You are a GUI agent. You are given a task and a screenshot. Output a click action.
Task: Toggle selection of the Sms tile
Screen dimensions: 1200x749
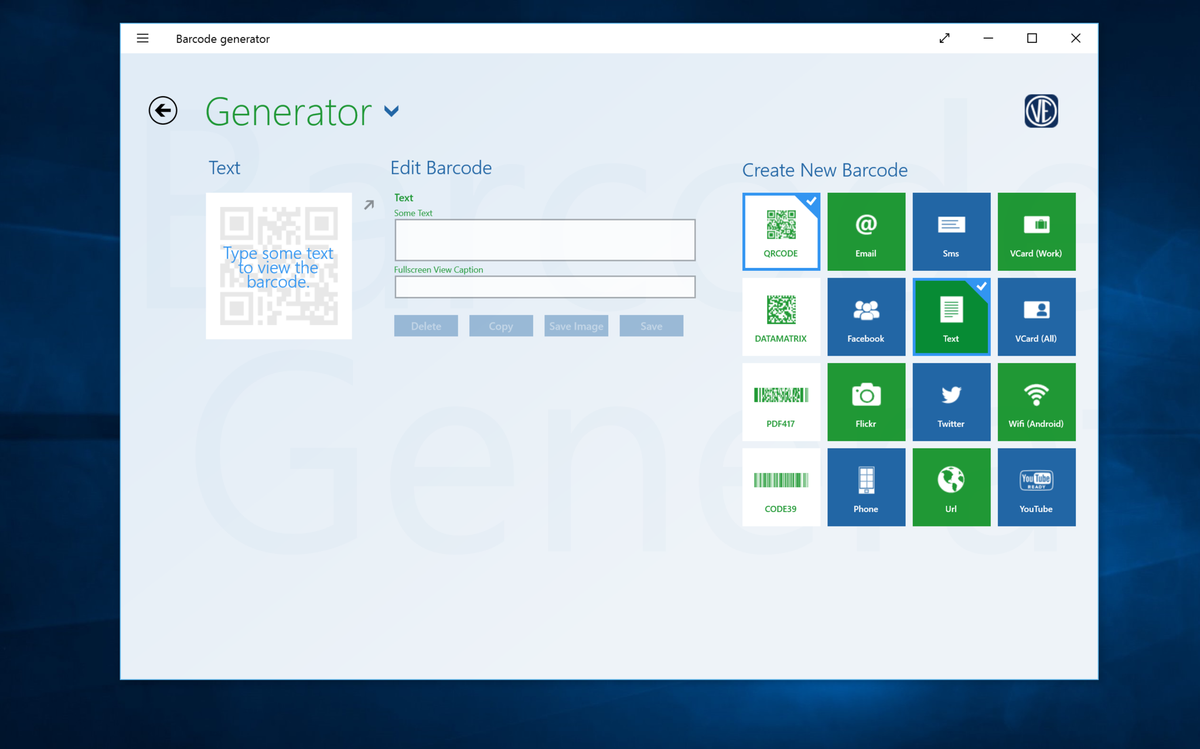(x=951, y=231)
